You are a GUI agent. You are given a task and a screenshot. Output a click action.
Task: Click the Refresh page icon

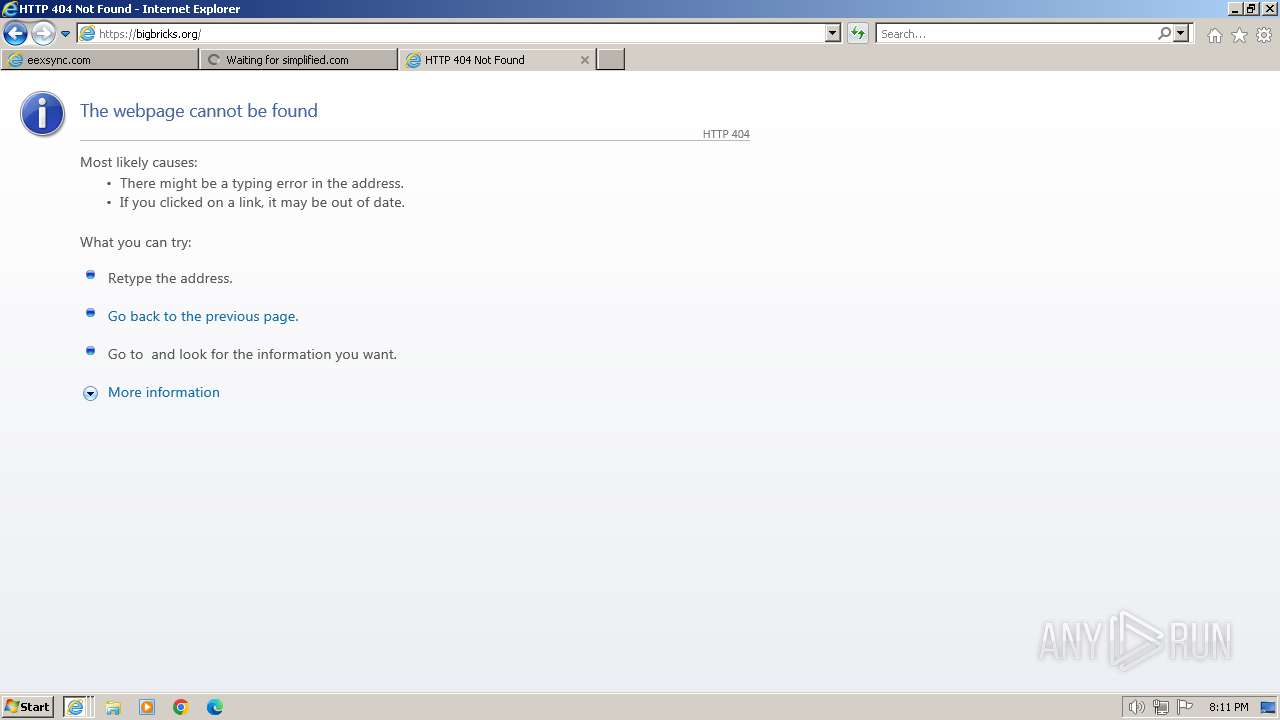click(857, 33)
